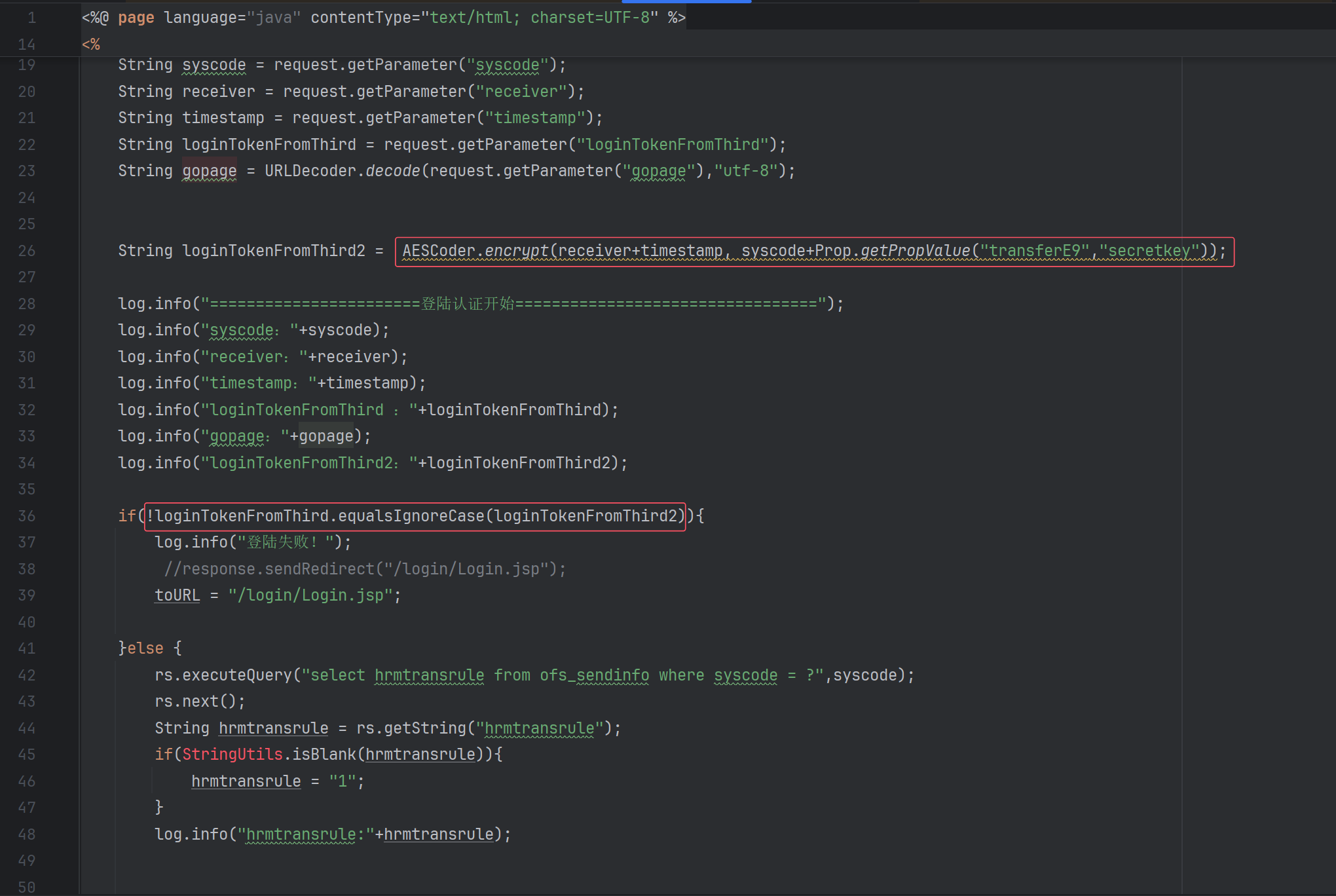Click the "text/html; charset=UTF-8" string
Screen dimensions: 1336x896
(540, 18)
